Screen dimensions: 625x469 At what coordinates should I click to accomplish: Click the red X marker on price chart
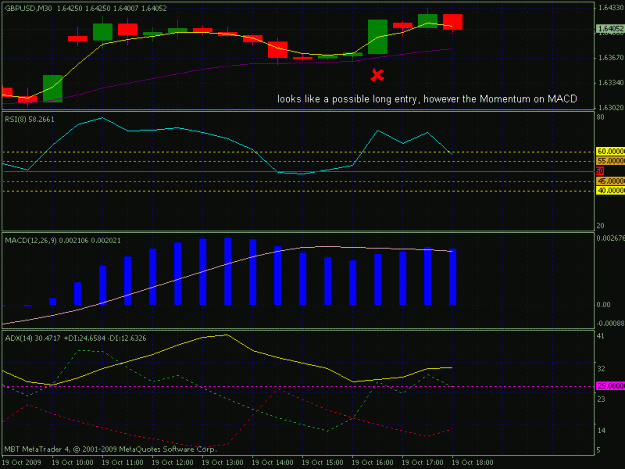click(x=377, y=75)
